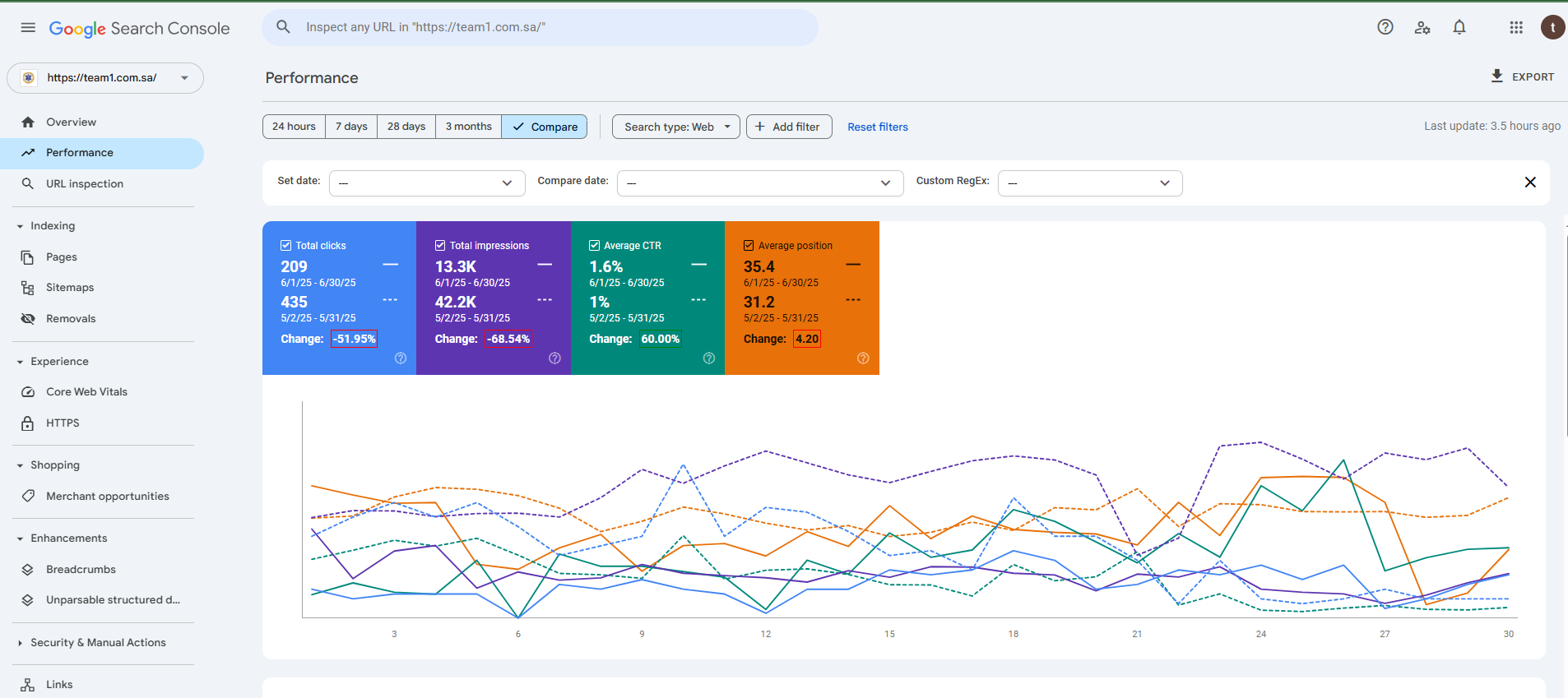This screenshot has height=698, width=1568.
Task: Click the Help question mark icon
Action: [x=1385, y=27]
